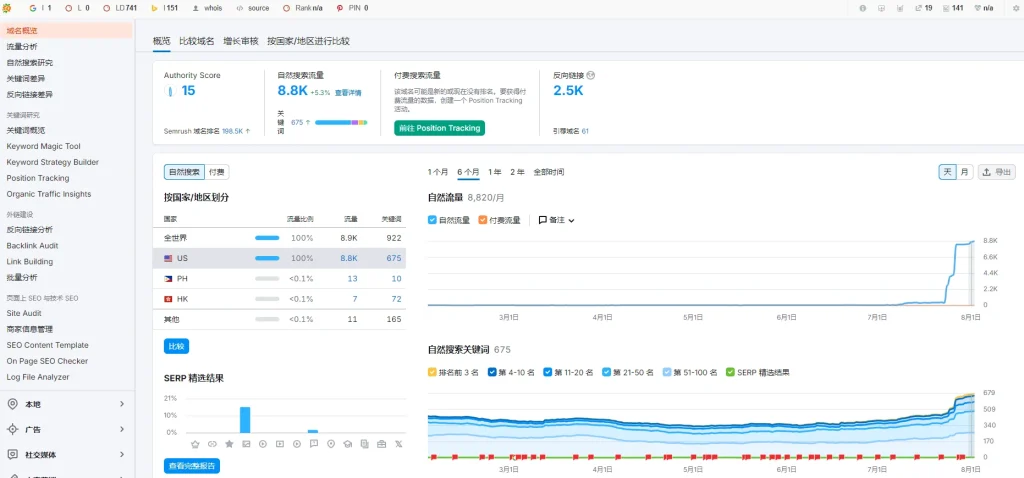Open the 按国家/地区进行比较 tab

308,40
